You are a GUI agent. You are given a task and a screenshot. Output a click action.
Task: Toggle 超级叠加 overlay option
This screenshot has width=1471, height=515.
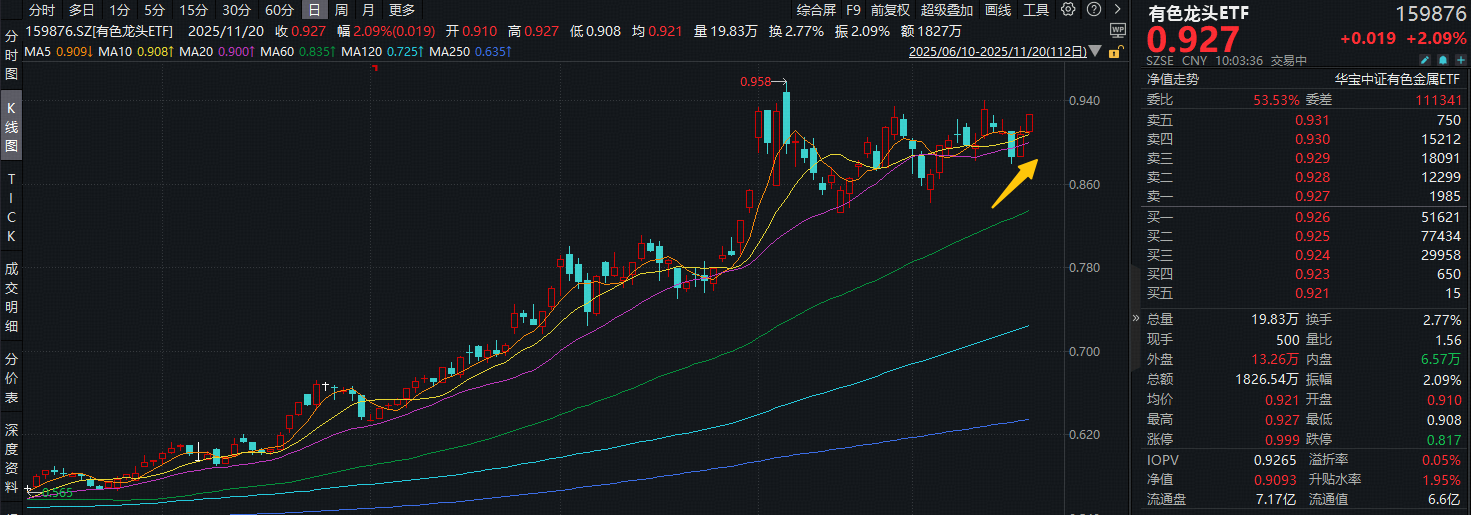pos(945,10)
